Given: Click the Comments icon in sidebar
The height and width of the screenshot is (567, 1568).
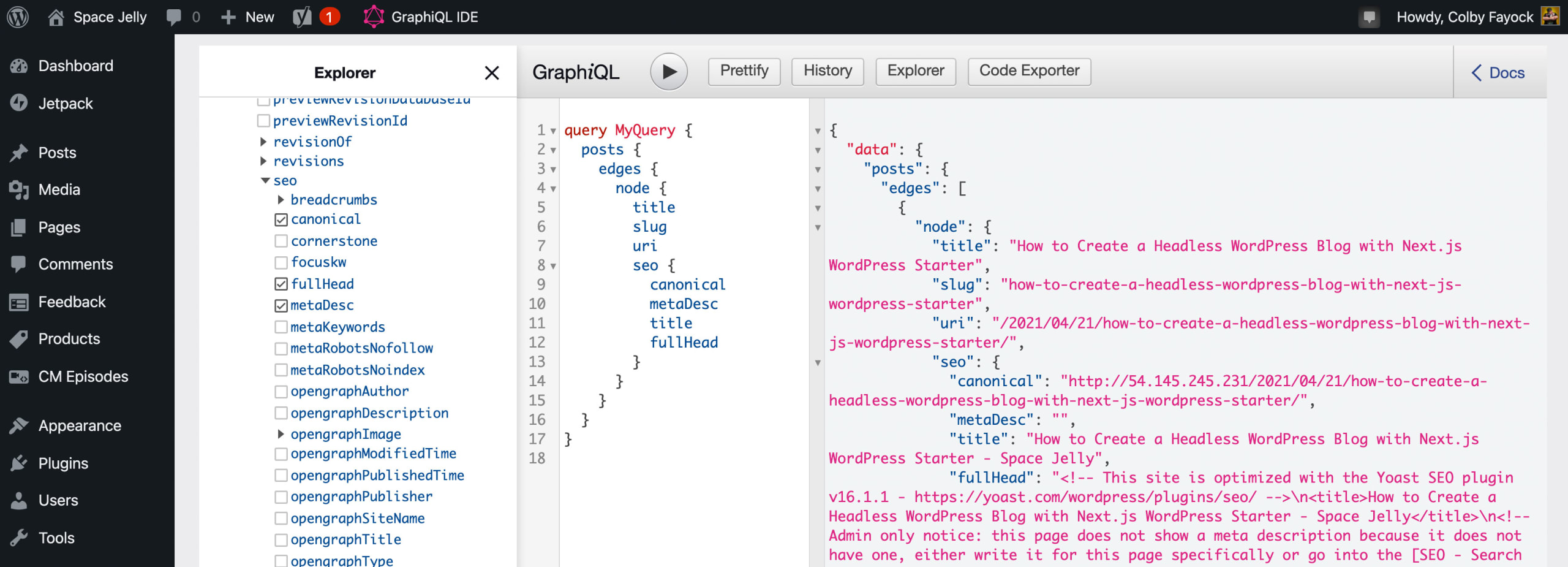Looking at the screenshot, I should pos(19,264).
